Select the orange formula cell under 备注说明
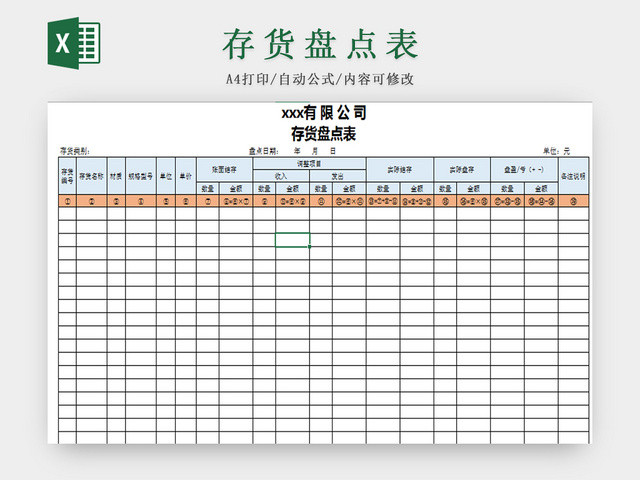Viewport: 640px width, 480px height. click(x=573, y=201)
